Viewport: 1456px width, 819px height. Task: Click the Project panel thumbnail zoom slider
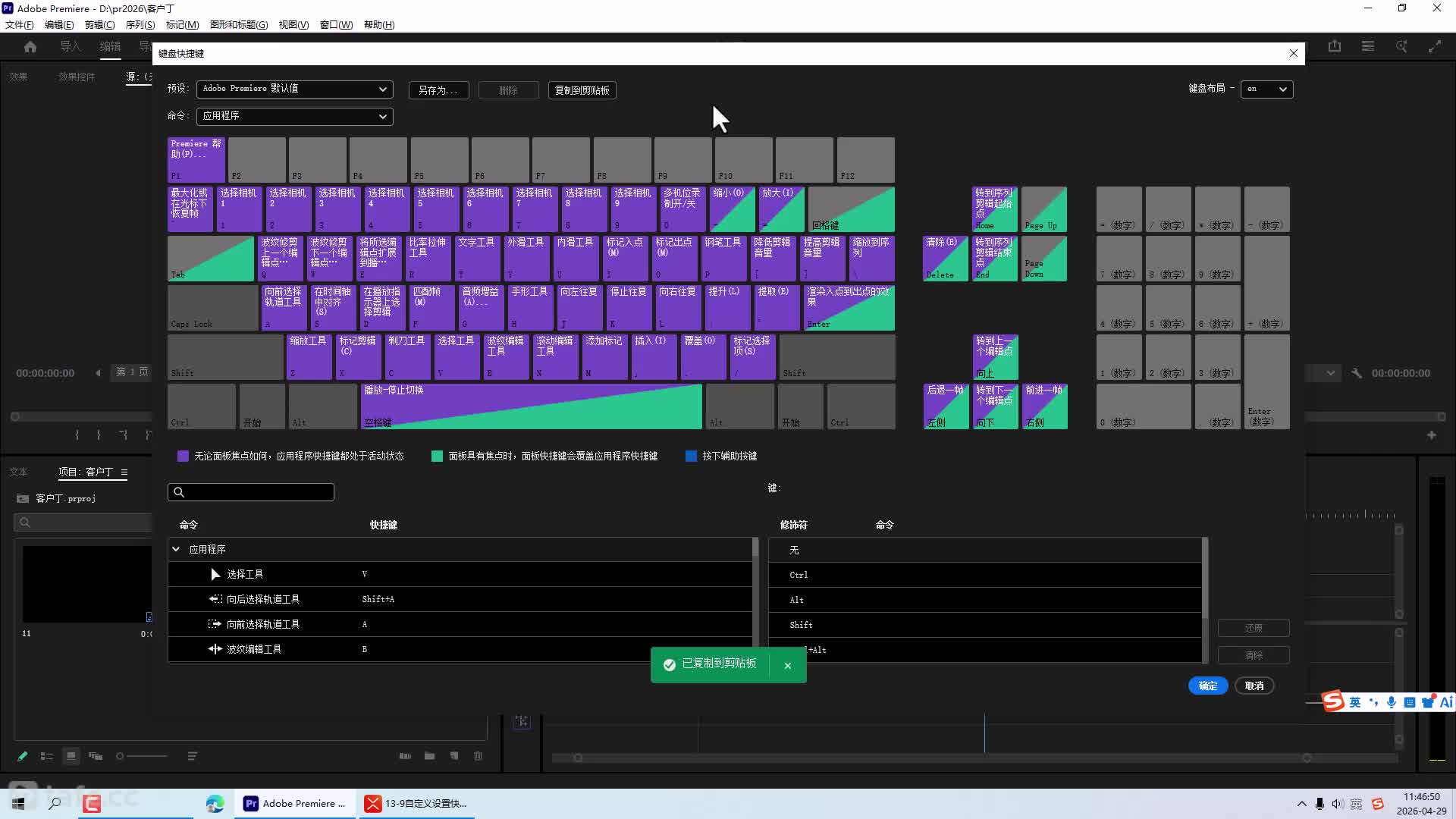[142, 756]
